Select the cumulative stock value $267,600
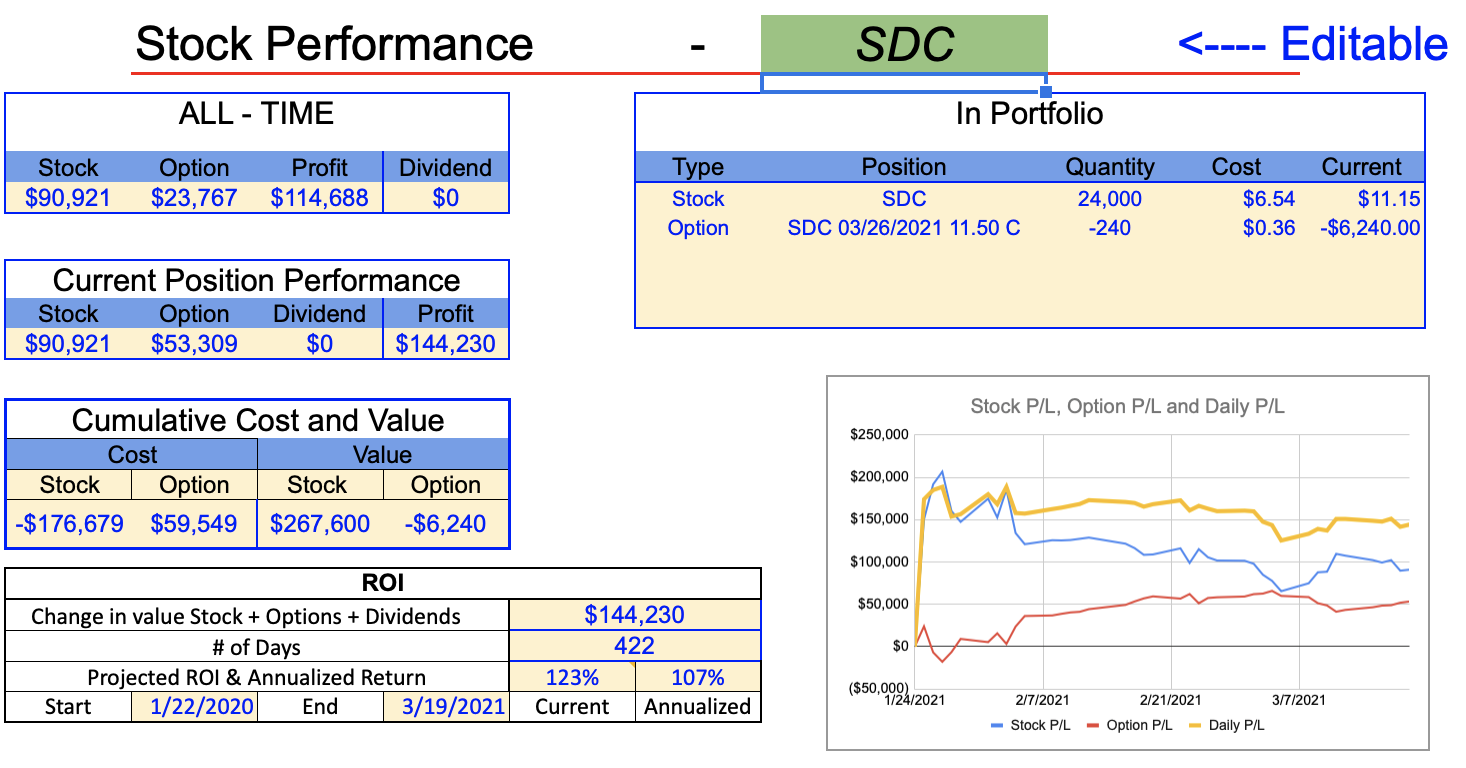 click(320, 523)
